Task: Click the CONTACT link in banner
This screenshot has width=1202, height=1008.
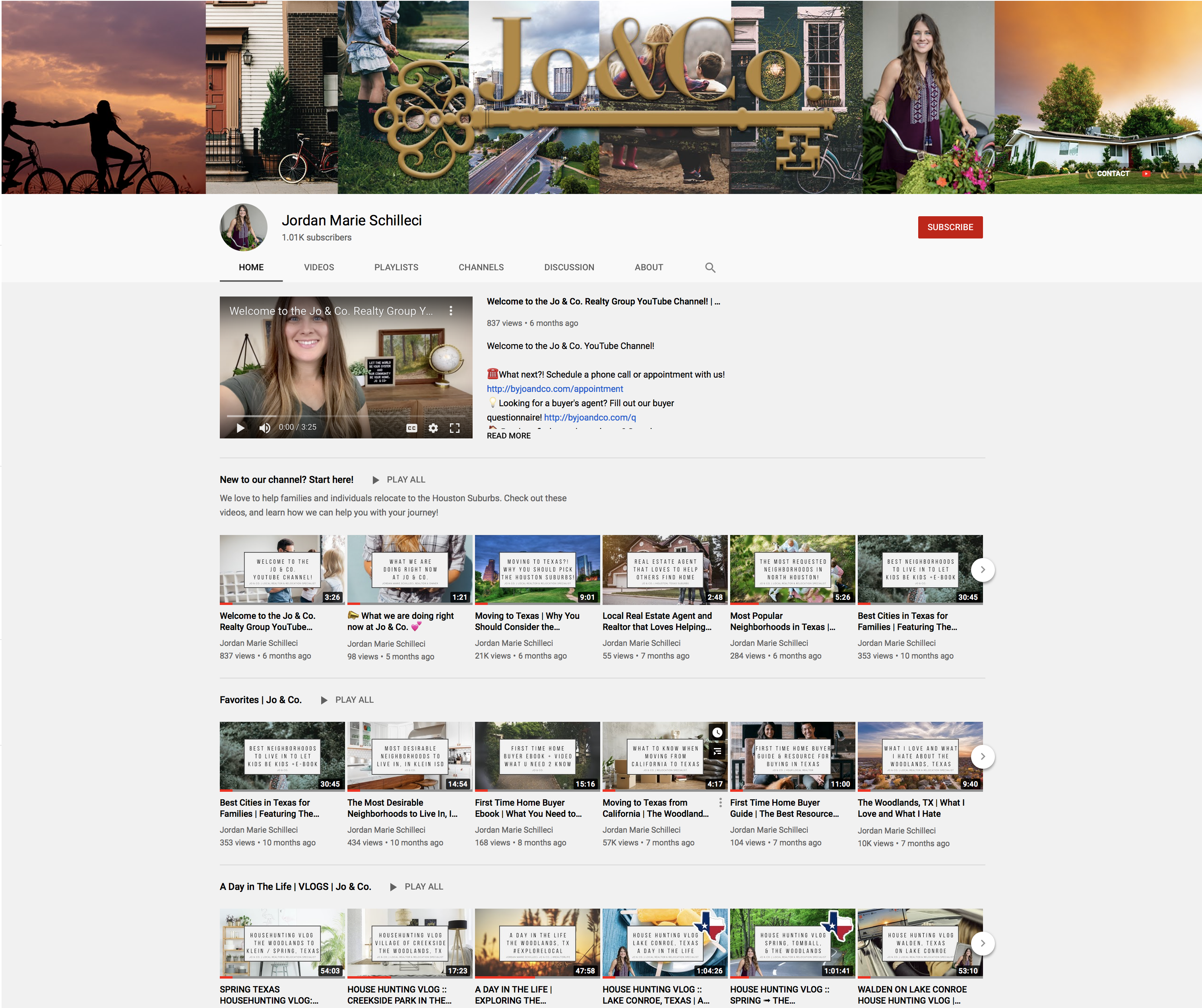Action: (1113, 173)
